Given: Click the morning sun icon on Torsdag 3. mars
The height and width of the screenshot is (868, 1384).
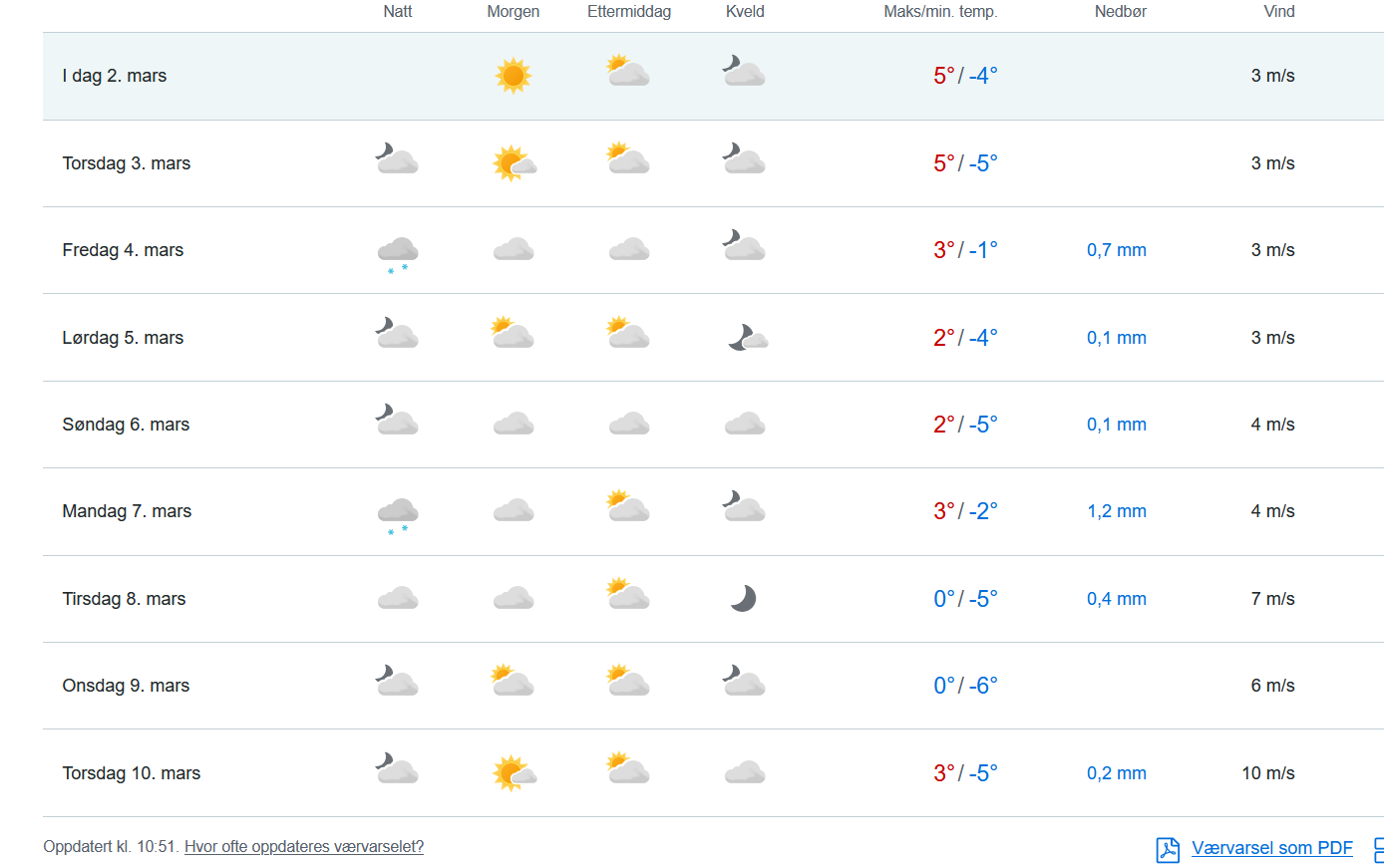Looking at the screenshot, I should point(514,163).
